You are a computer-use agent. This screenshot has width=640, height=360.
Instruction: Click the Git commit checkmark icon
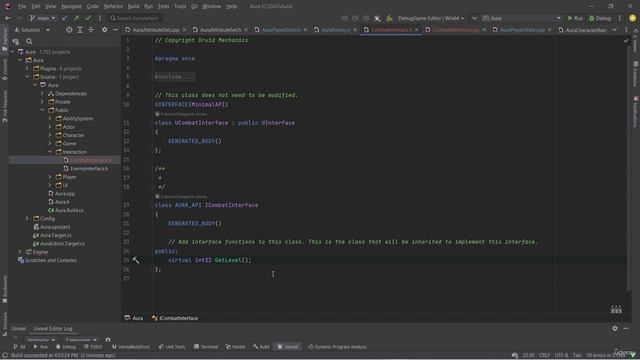[x=88, y=18]
